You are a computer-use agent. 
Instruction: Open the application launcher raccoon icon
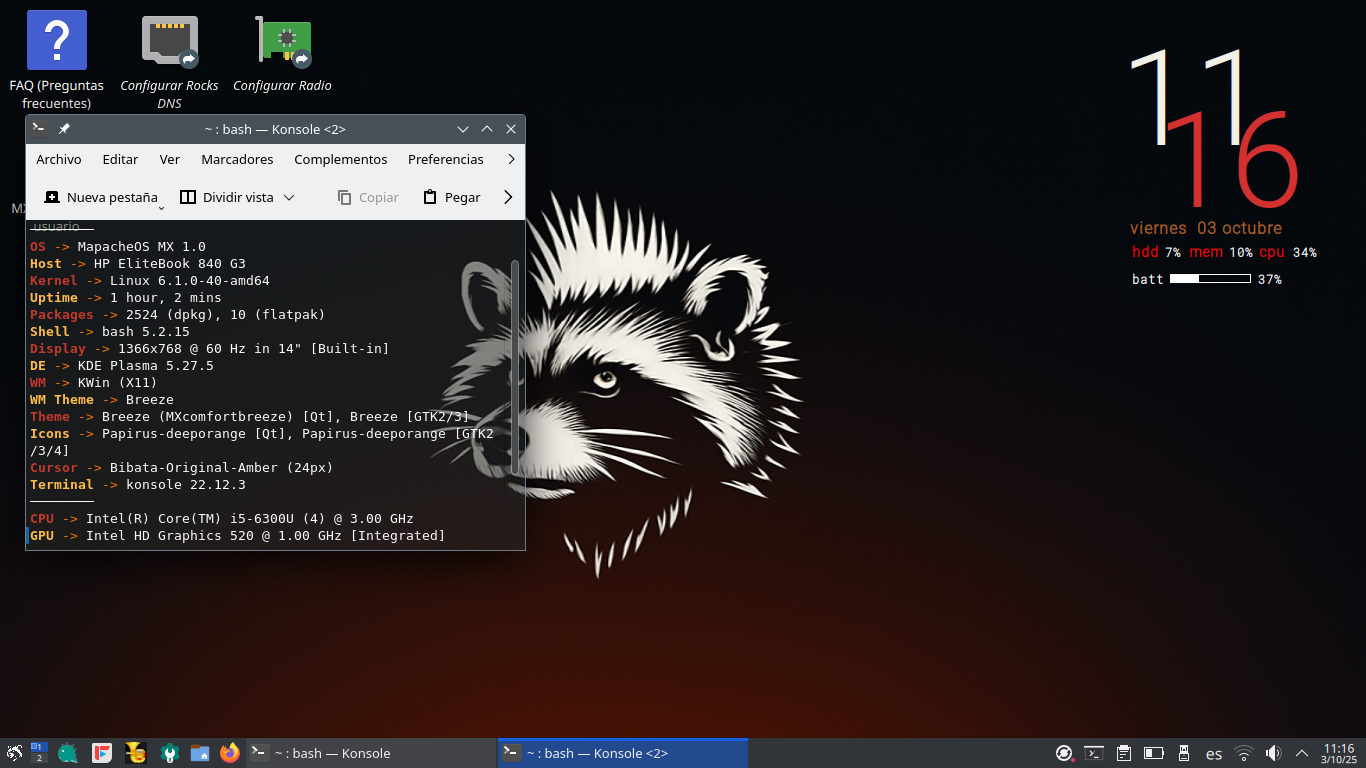click(x=14, y=753)
